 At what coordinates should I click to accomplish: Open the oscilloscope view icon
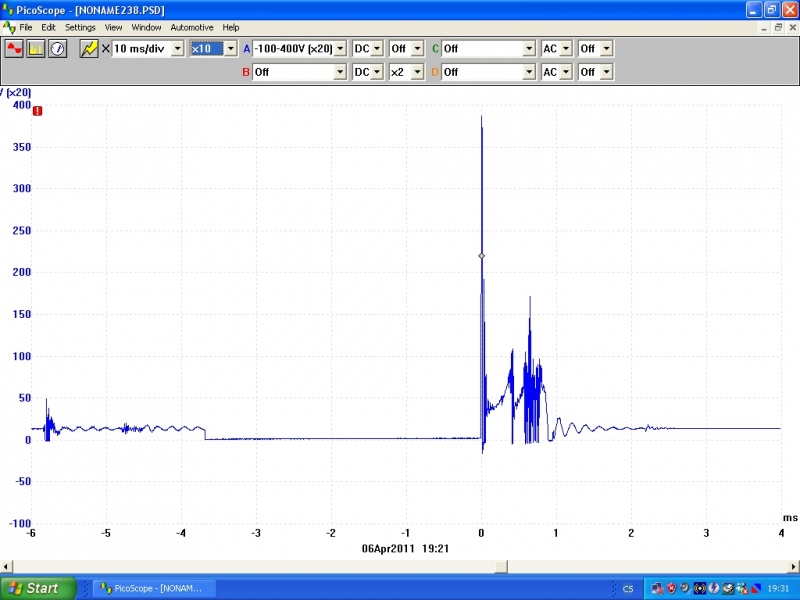point(15,48)
